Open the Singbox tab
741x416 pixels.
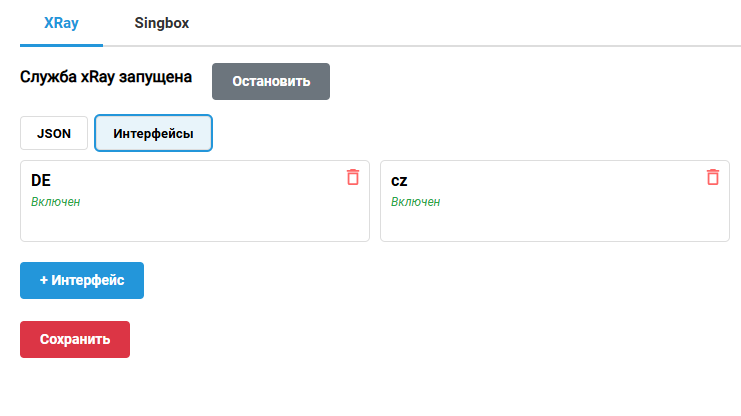click(x=162, y=23)
